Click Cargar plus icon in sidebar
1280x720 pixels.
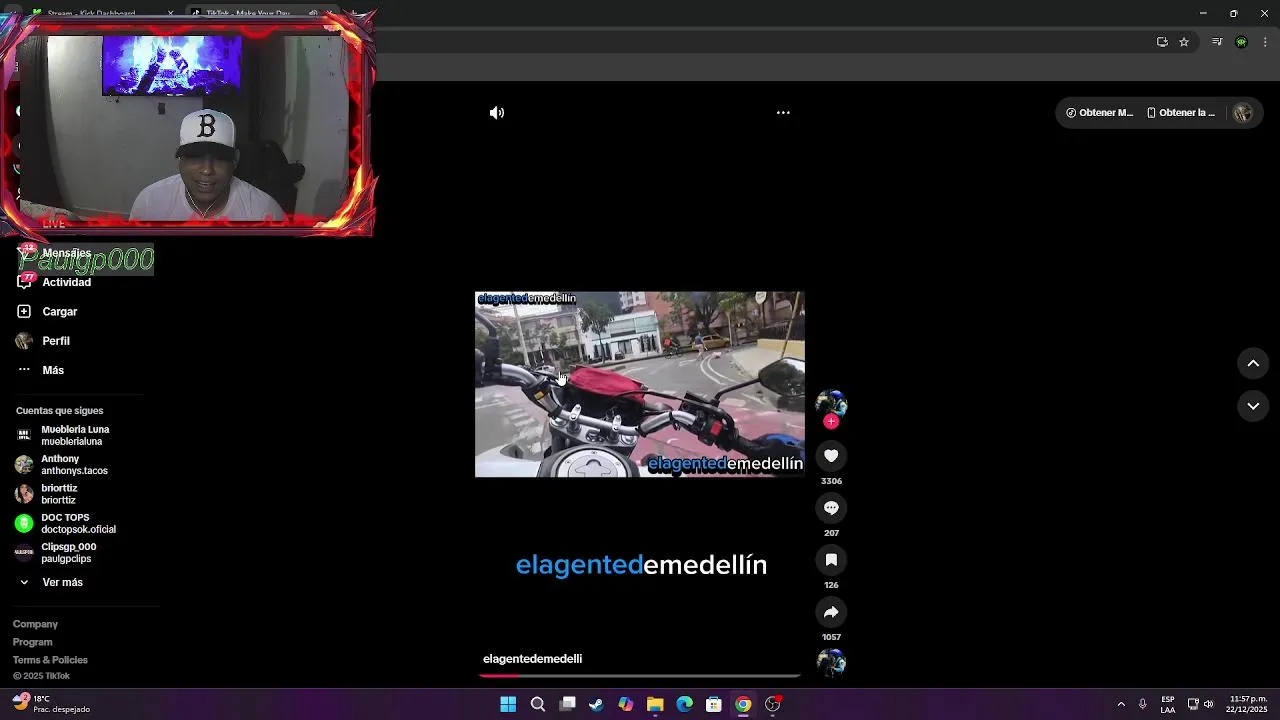point(24,312)
